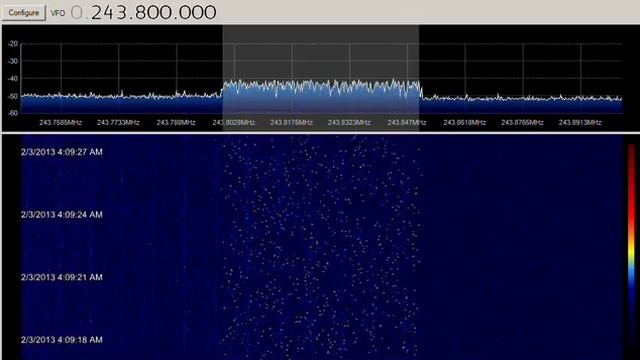Select the 4:09:24 AM waterfall timestamp

click(x=62, y=215)
